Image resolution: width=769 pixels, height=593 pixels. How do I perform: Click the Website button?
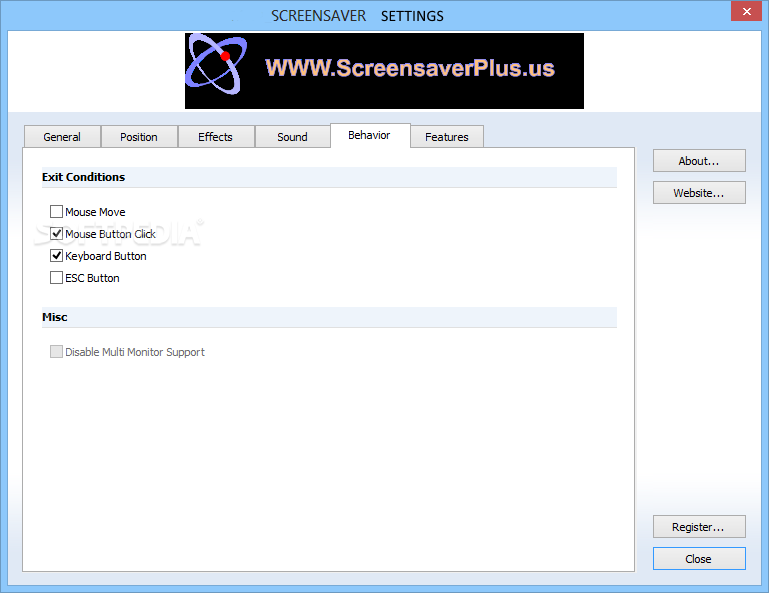tap(699, 193)
